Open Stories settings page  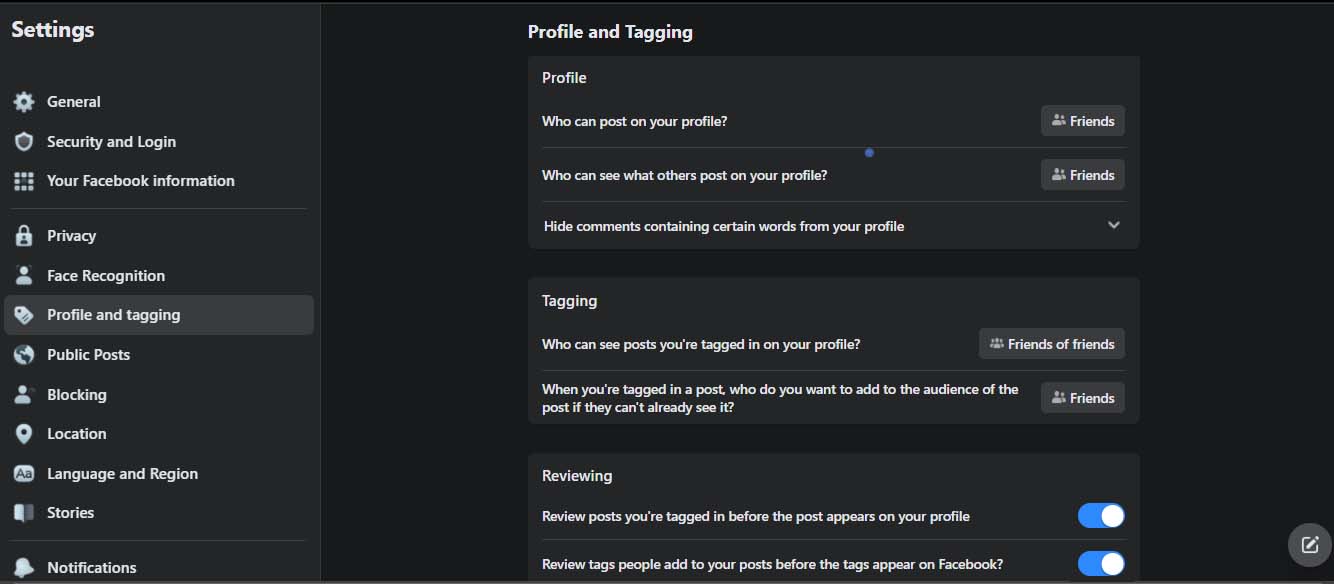click(x=70, y=513)
